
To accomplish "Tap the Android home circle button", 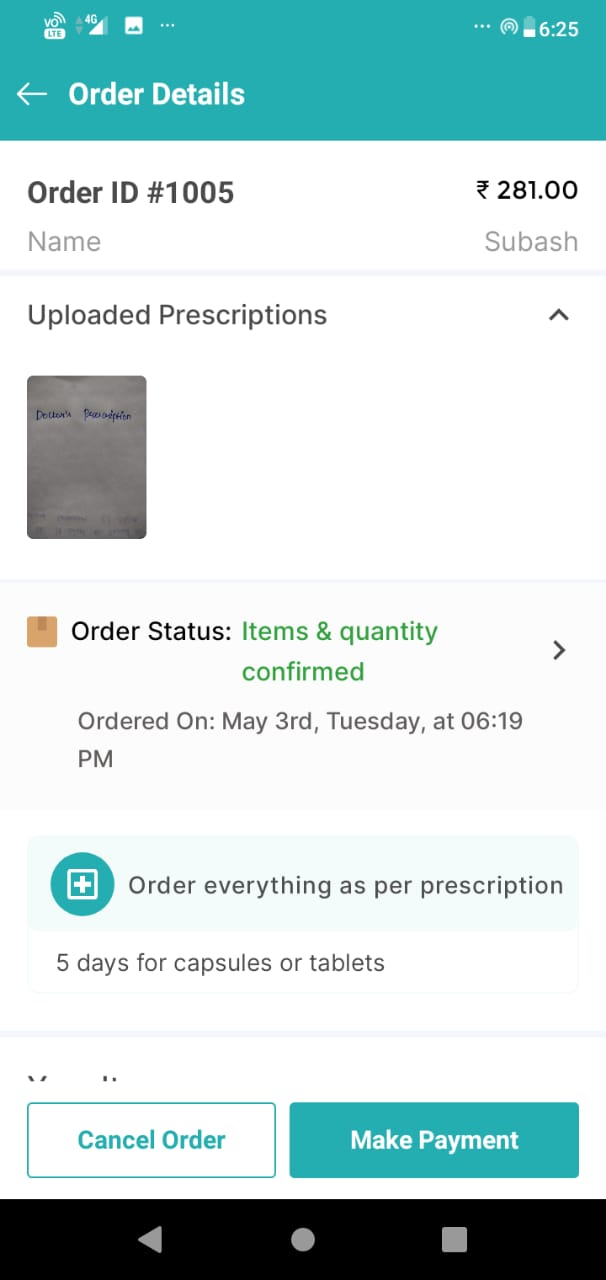I will [303, 1239].
